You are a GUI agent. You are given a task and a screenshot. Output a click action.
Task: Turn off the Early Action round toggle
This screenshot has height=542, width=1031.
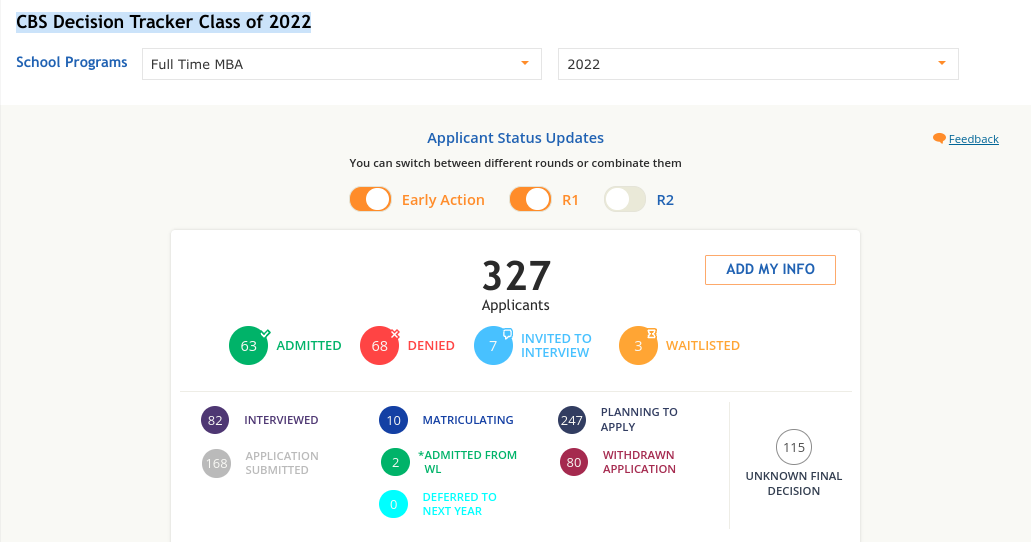pos(370,199)
